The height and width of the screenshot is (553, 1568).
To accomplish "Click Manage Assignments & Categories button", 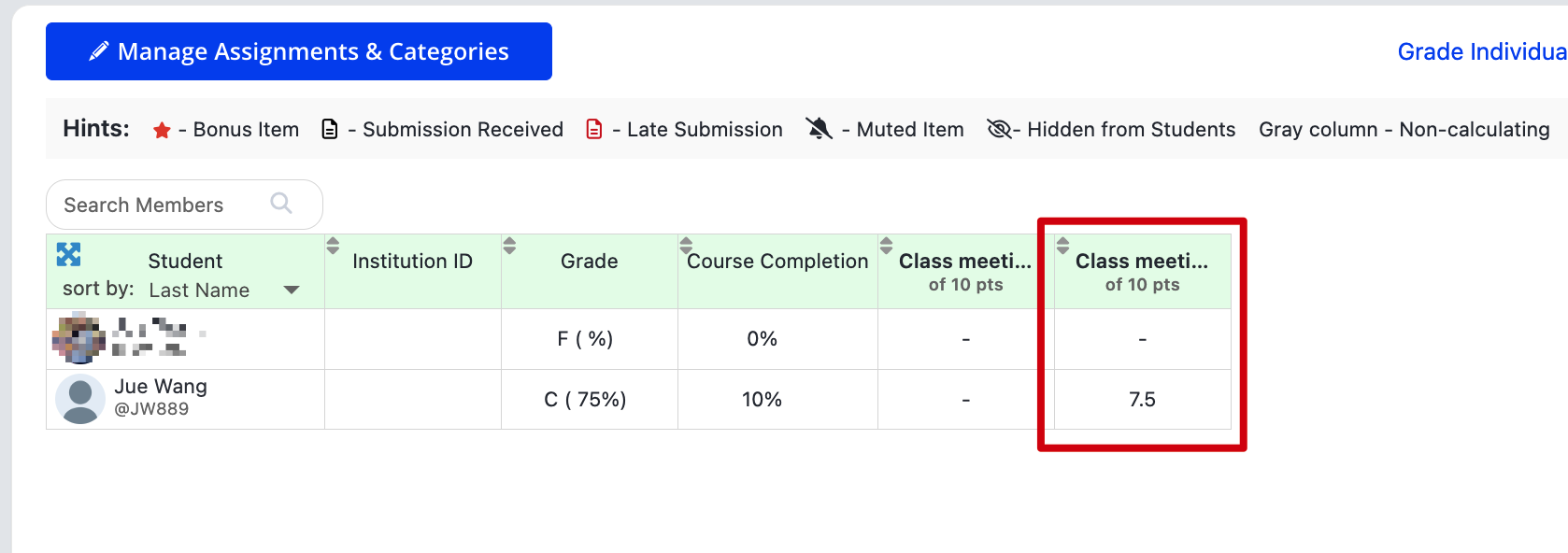I will pos(299,51).
